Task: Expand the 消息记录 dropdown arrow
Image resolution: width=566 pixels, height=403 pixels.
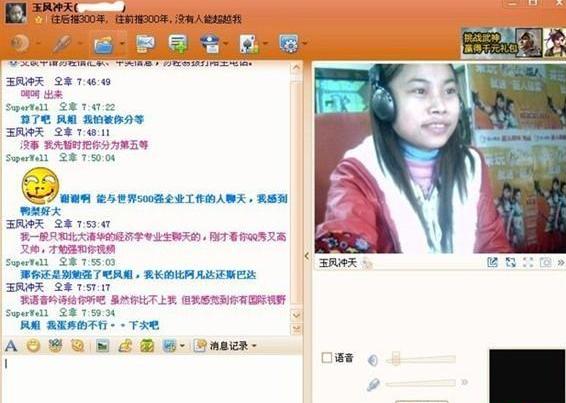Action: click(x=254, y=346)
